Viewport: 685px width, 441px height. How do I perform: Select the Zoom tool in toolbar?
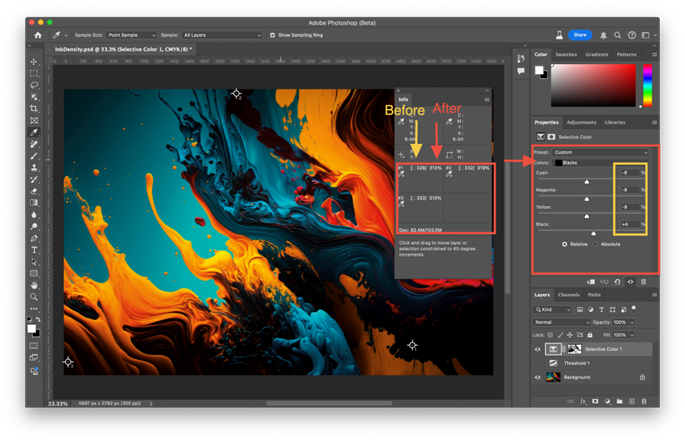coord(34,297)
